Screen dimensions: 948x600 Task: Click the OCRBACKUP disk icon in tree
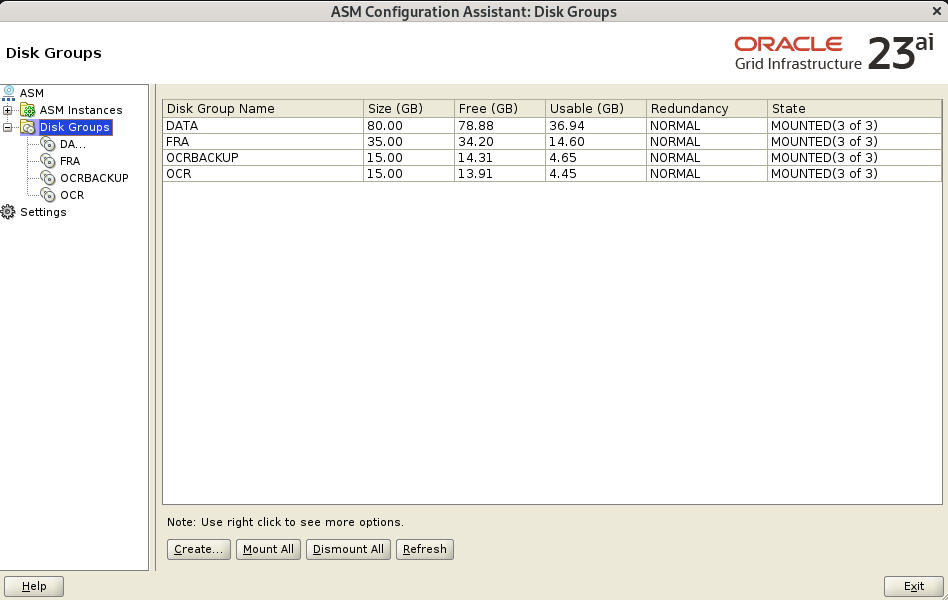coord(48,178)
